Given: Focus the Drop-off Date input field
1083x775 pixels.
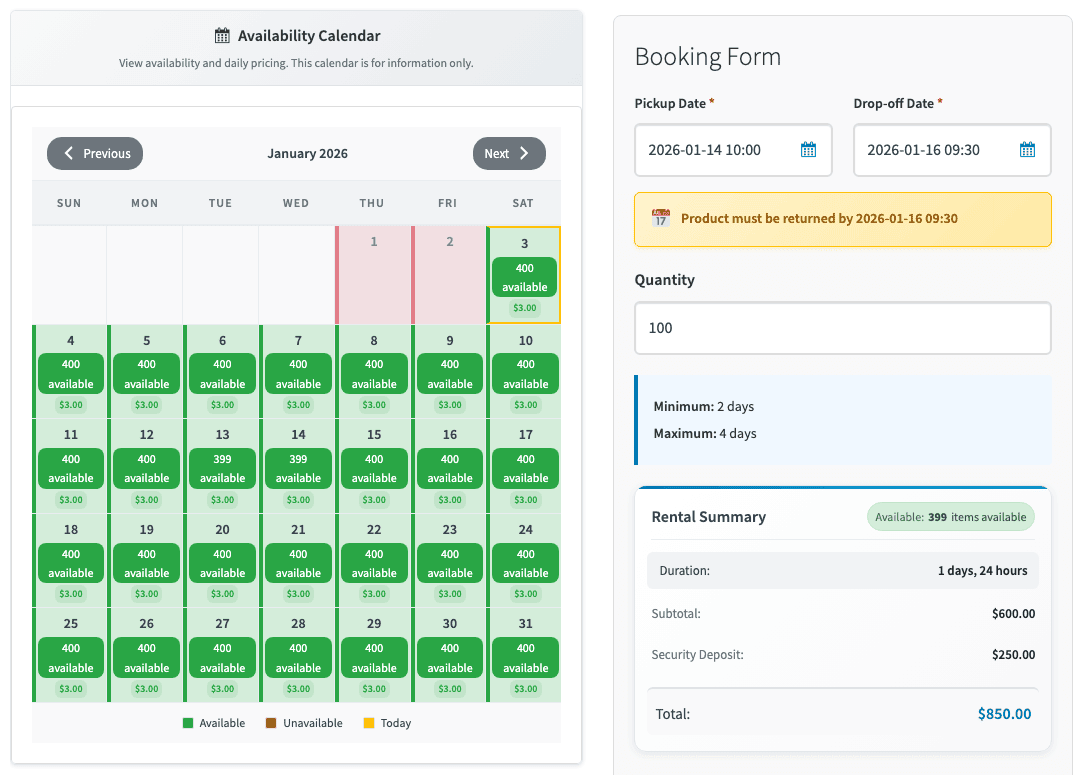Looking at the screenshot, I should 935,150.
